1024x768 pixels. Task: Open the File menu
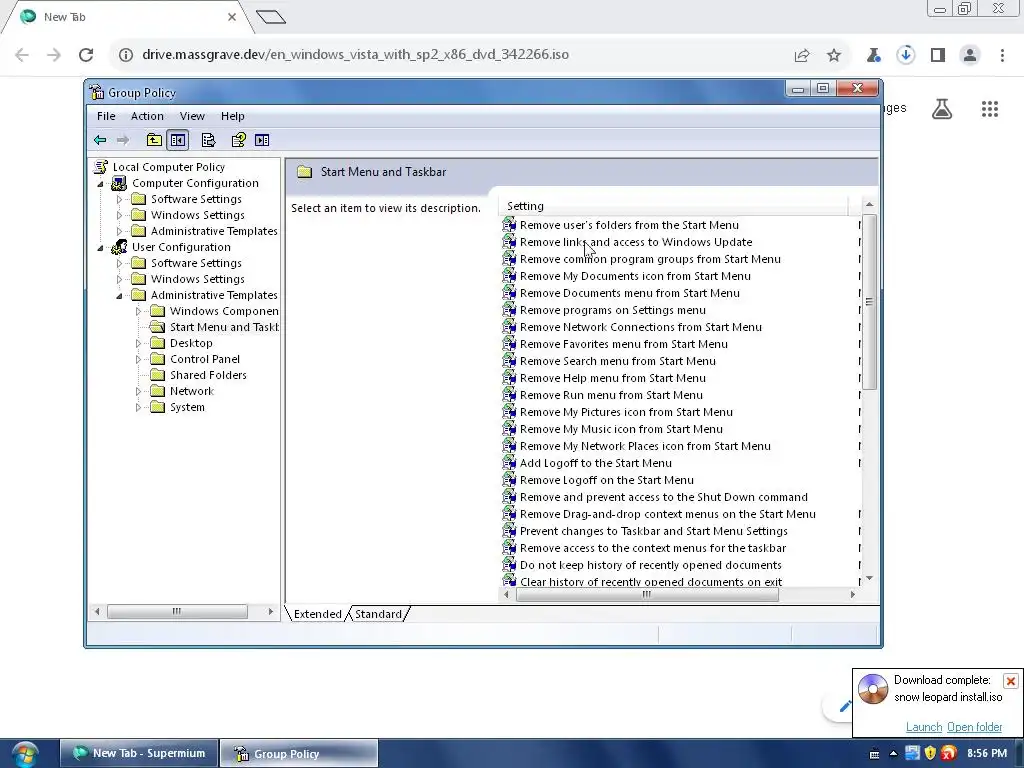(x=106, y=116)
